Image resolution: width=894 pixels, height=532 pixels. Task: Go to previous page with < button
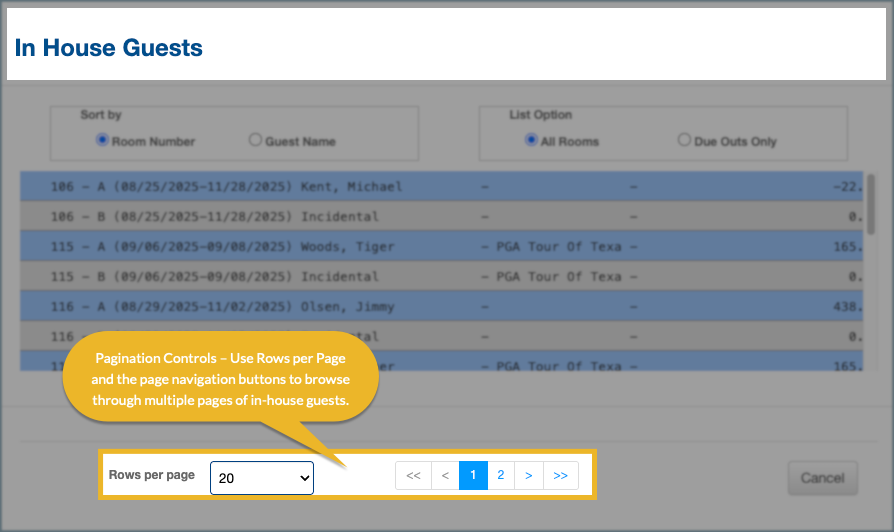(445, 476)
